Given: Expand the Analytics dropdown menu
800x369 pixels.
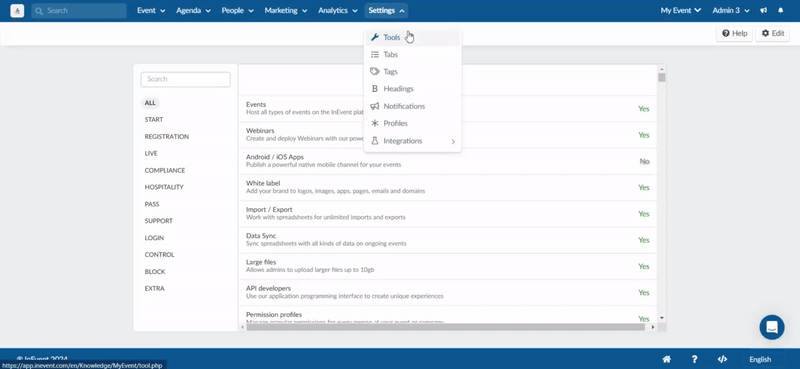Looking at the screenshot, I should pos(338,11).
